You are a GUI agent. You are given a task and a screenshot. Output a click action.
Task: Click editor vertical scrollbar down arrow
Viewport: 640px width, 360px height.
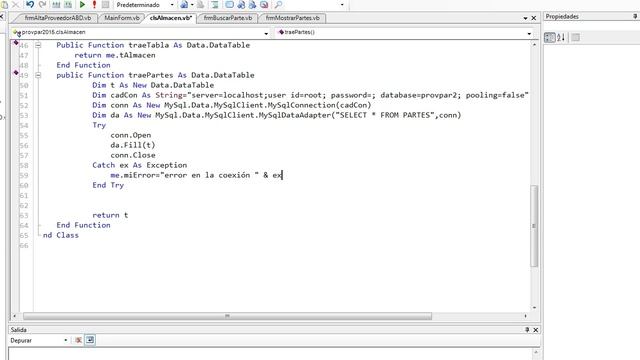(534, 307)
